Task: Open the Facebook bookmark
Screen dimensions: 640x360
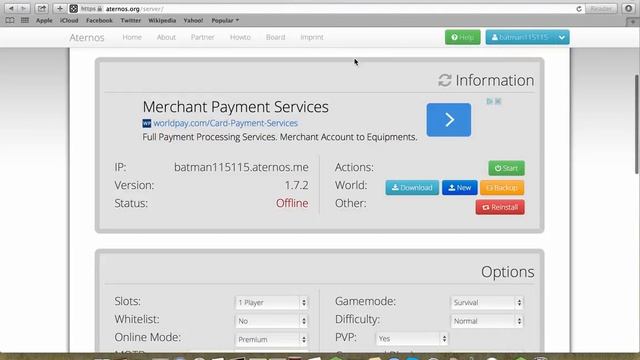Action: (99, 20)
